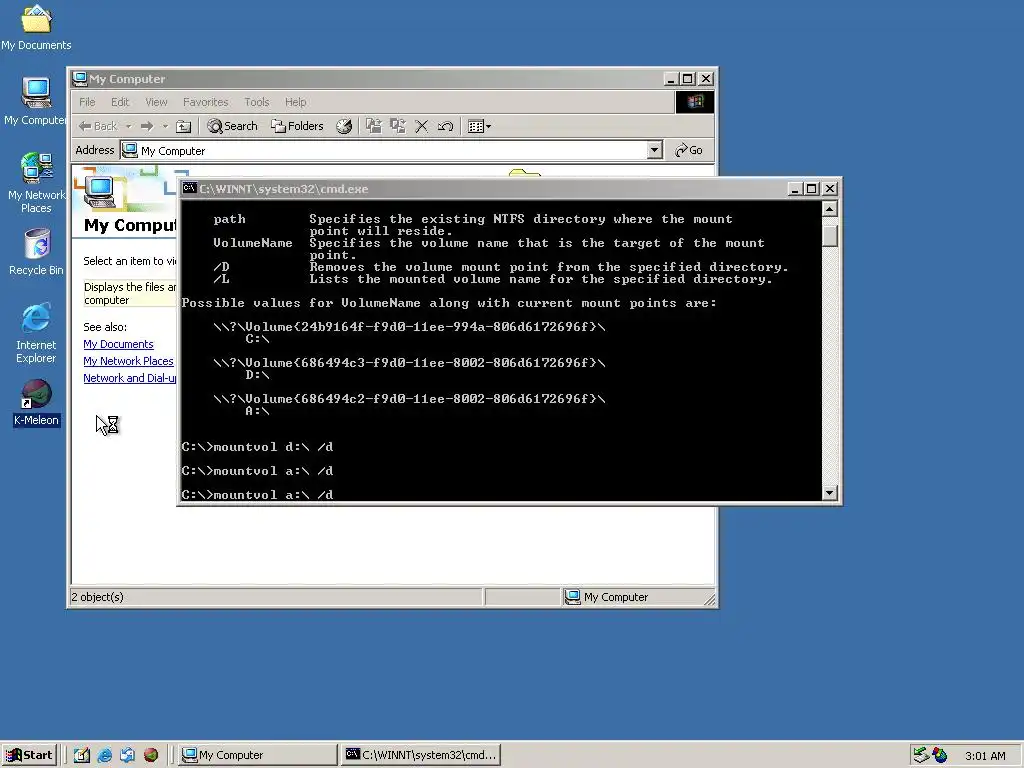Click the 'See also:' label
The image size is (1024, 768).
point(105,327)
